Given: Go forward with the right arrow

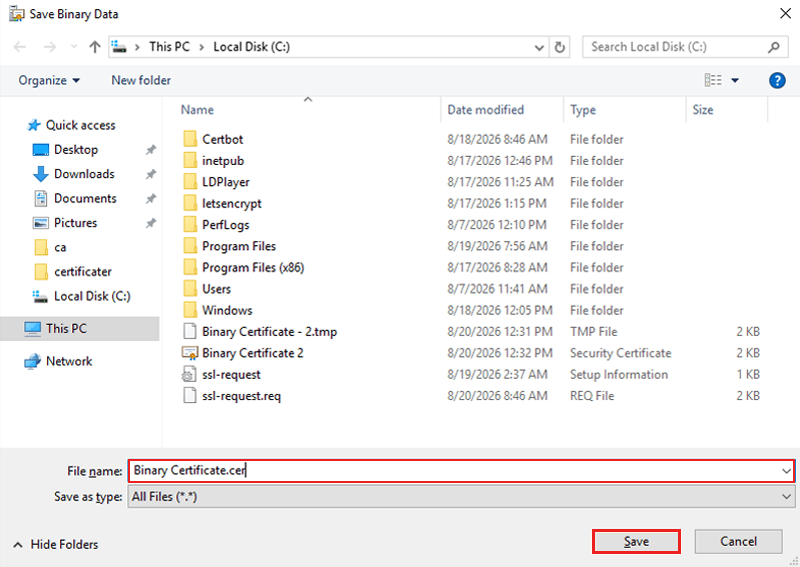Looking at the screenshot, I should 49,47.
